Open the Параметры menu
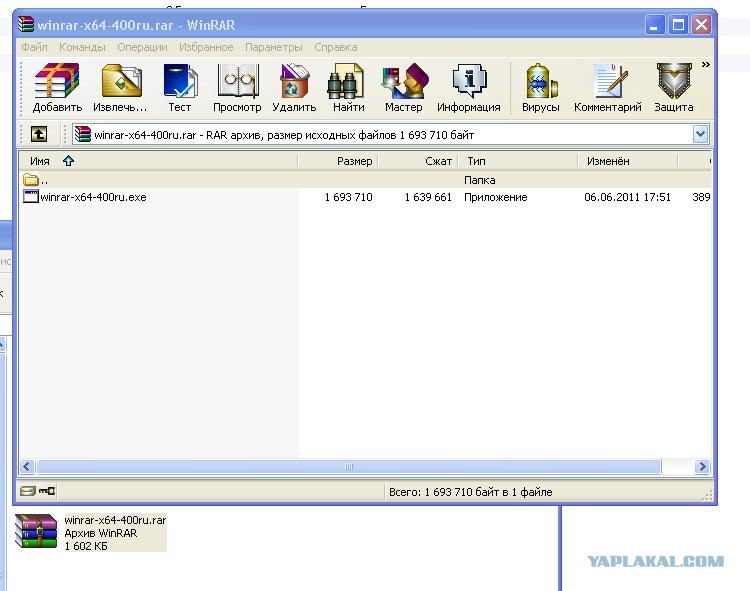Screen dimensions: 750x591 pos(274,47)
